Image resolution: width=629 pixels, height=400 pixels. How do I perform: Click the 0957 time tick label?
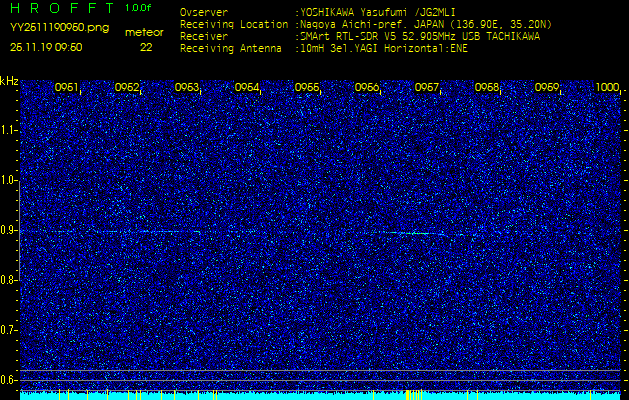pyautogui.click(x=426, y=87)
